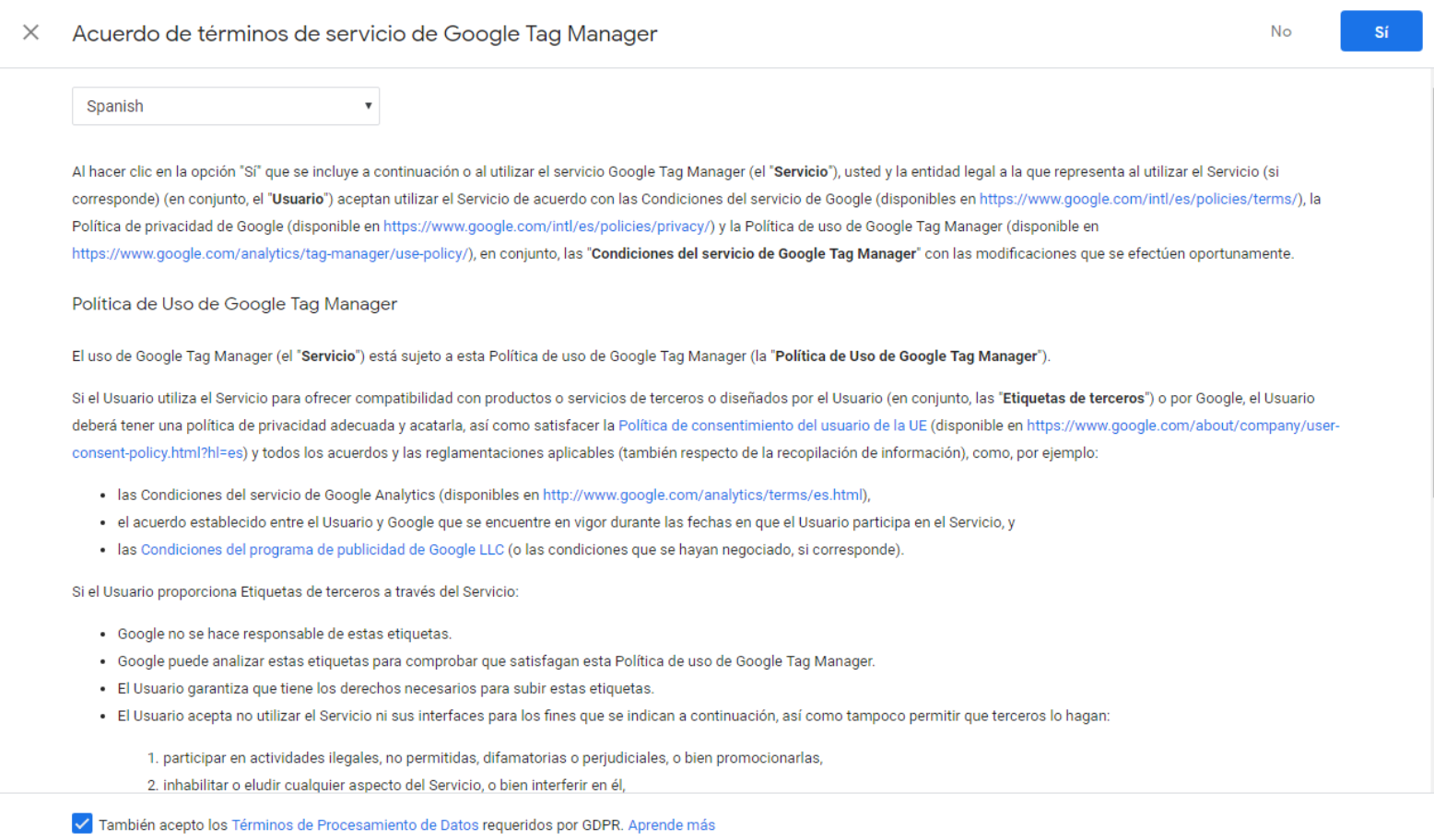1434x840 pixels.
Task: Decline by clicking the No button
Action: click(1280, 31)
